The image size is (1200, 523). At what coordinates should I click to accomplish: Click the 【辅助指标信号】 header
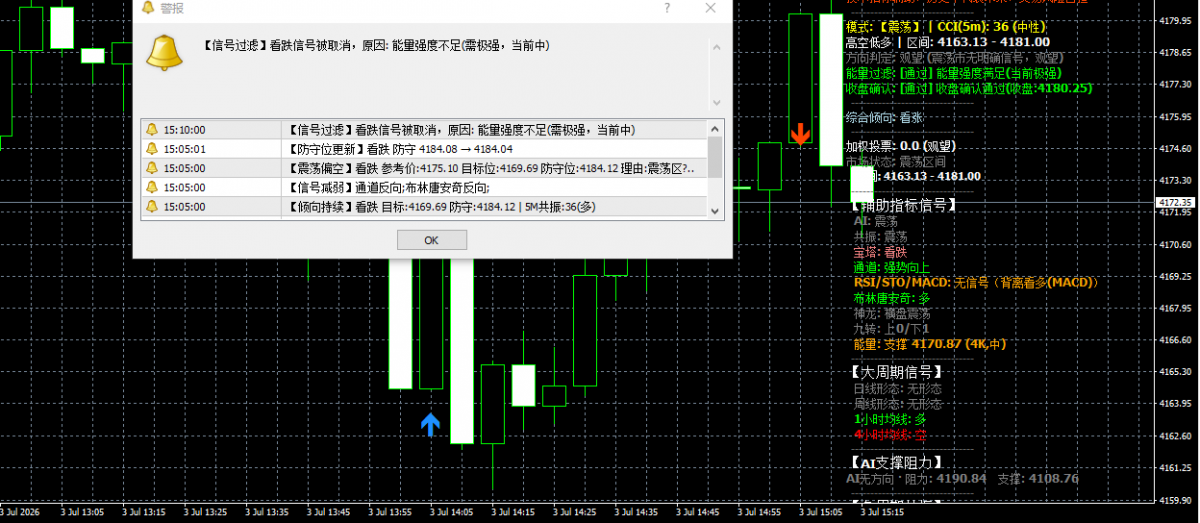(x=903, y=204)
